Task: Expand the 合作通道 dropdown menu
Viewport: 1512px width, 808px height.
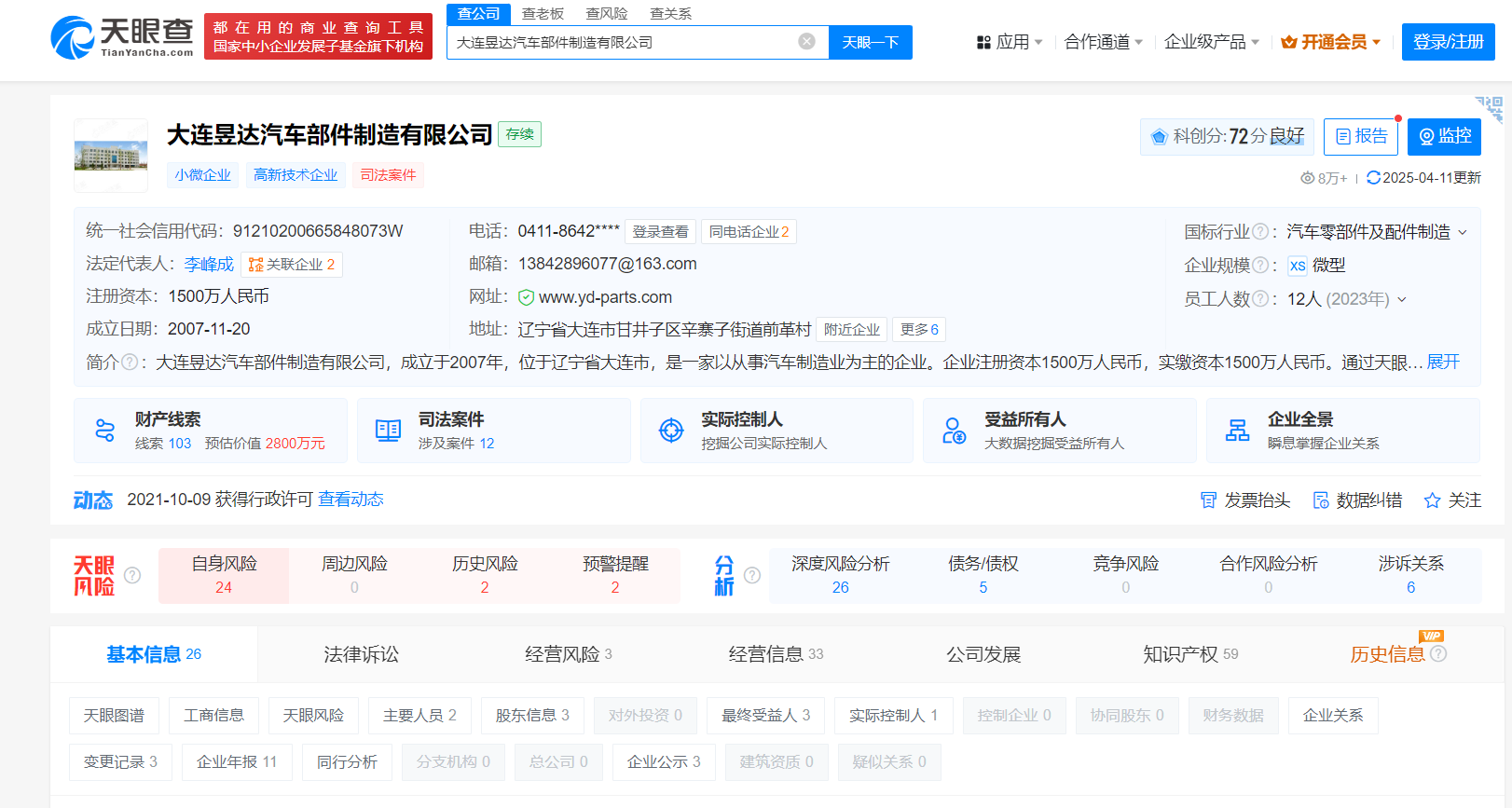Action: point(1104,42)
